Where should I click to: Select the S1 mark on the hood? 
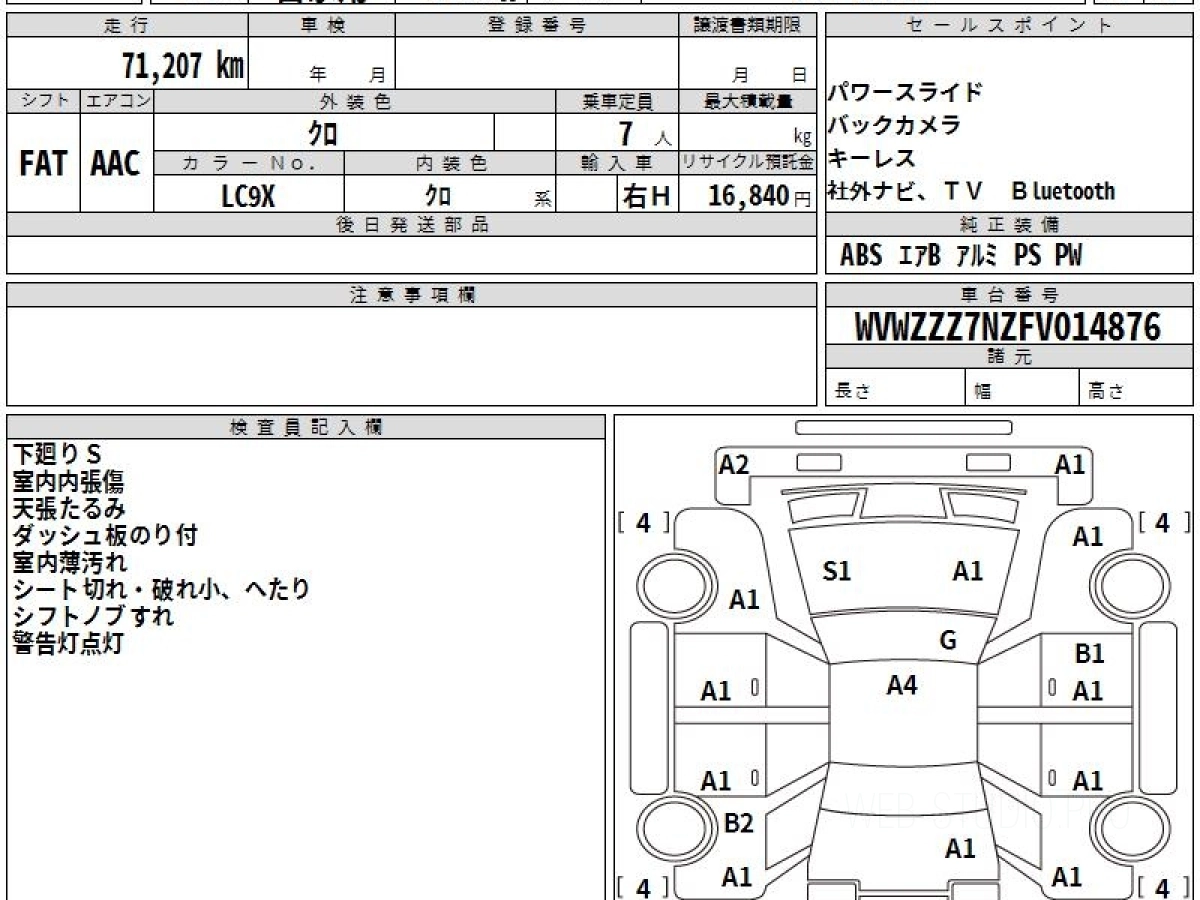point(837,572)
